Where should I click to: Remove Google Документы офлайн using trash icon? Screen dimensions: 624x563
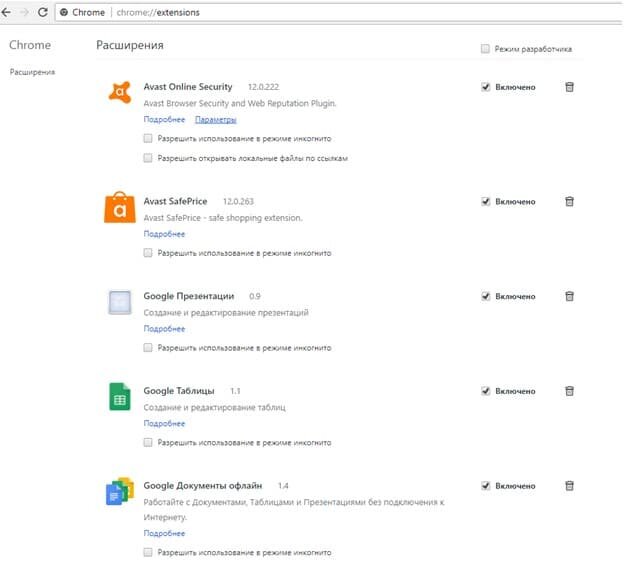569,485
